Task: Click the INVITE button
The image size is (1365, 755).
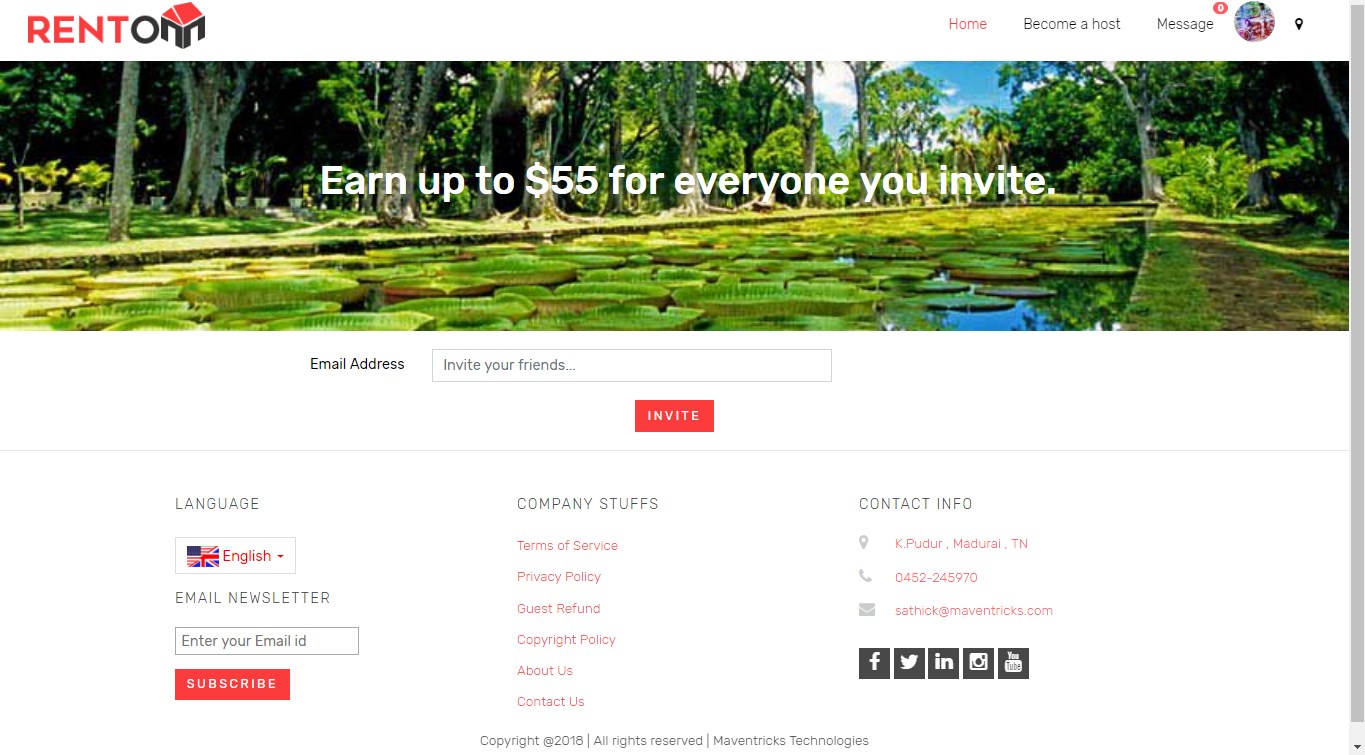Action: pos(674,416)
